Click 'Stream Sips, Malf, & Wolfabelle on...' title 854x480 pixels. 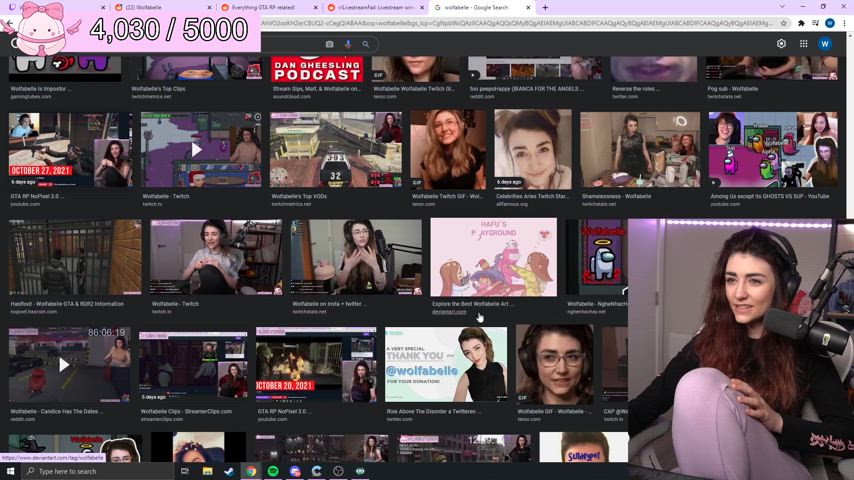click(316, 89)
